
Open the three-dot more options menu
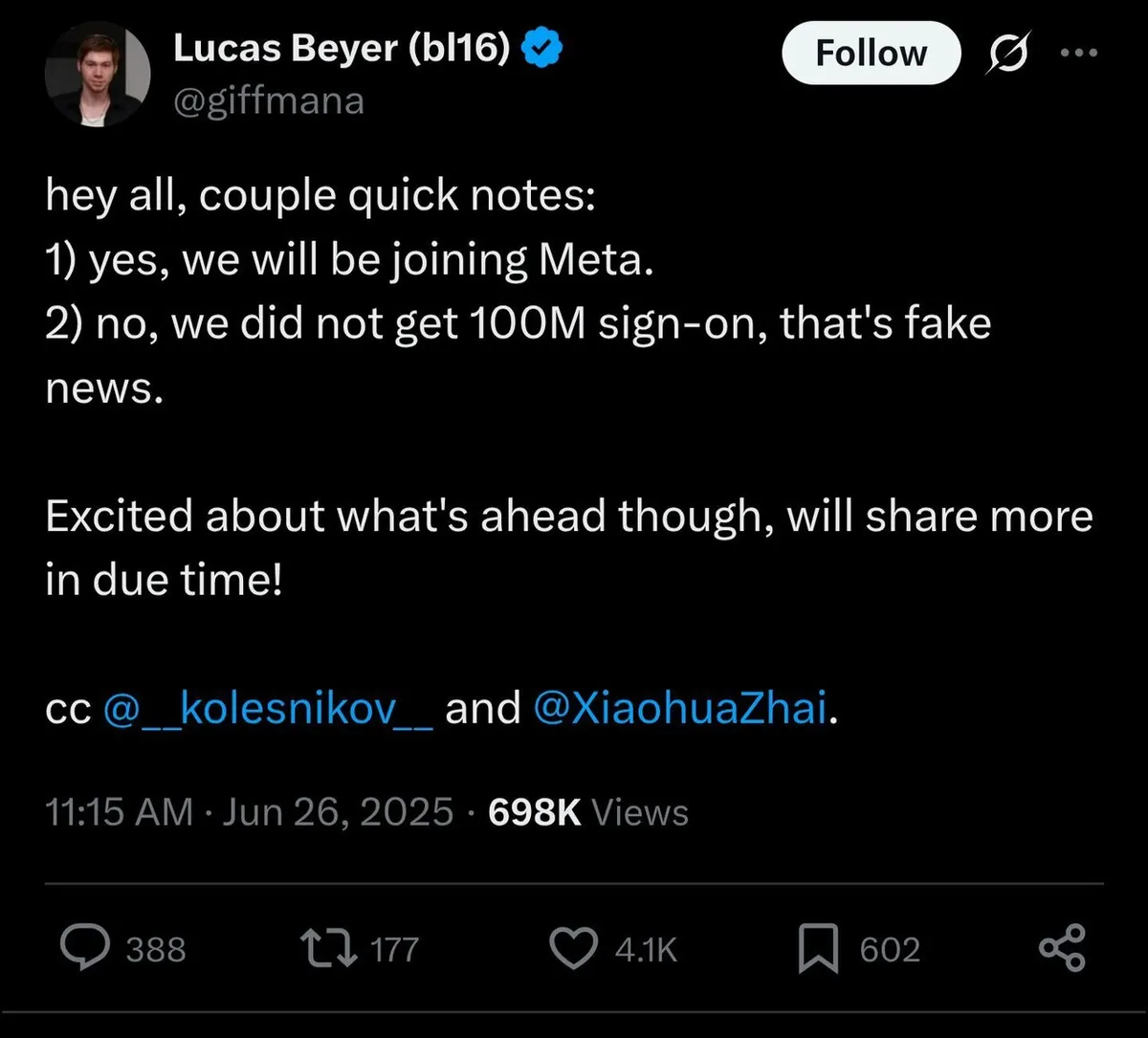pyautogui.click(x=1081, y=54)
